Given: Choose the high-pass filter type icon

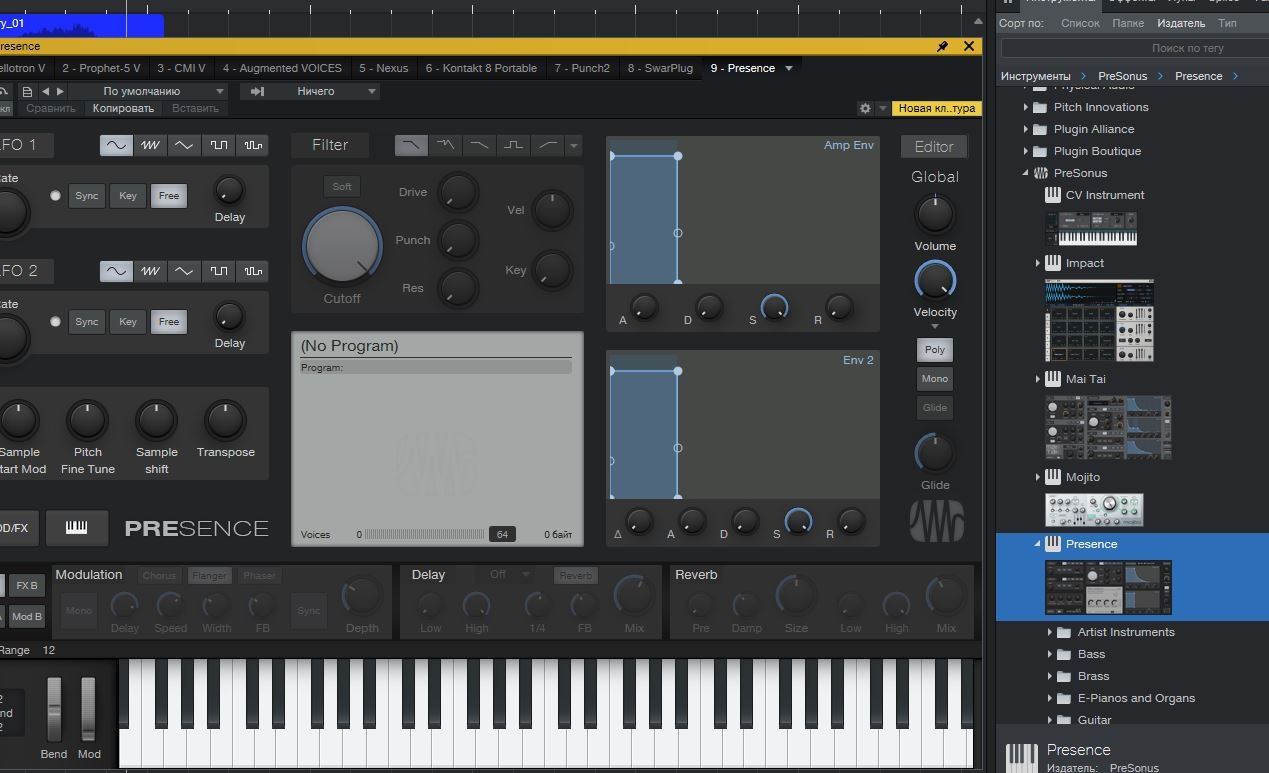Looking at the screenshot, I should tap(547, 145).
